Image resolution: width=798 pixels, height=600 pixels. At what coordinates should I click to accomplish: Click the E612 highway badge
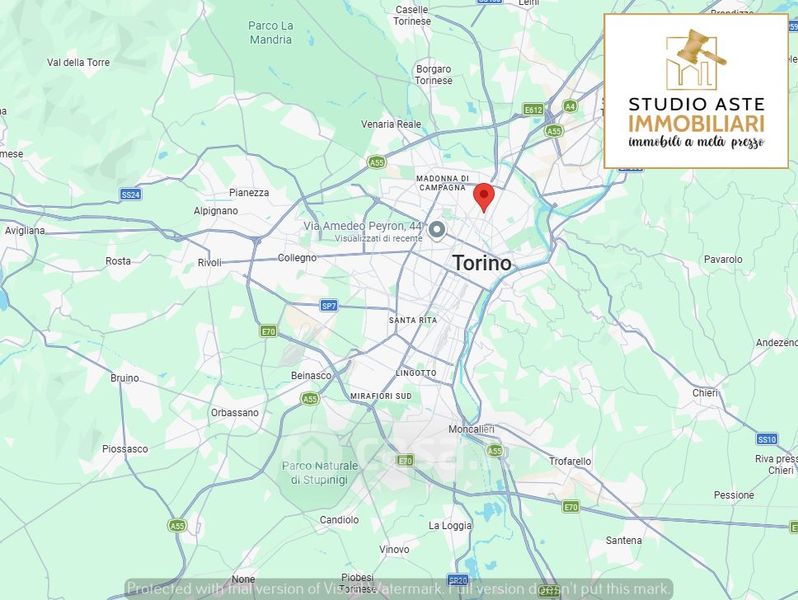(x=533, y=109)
